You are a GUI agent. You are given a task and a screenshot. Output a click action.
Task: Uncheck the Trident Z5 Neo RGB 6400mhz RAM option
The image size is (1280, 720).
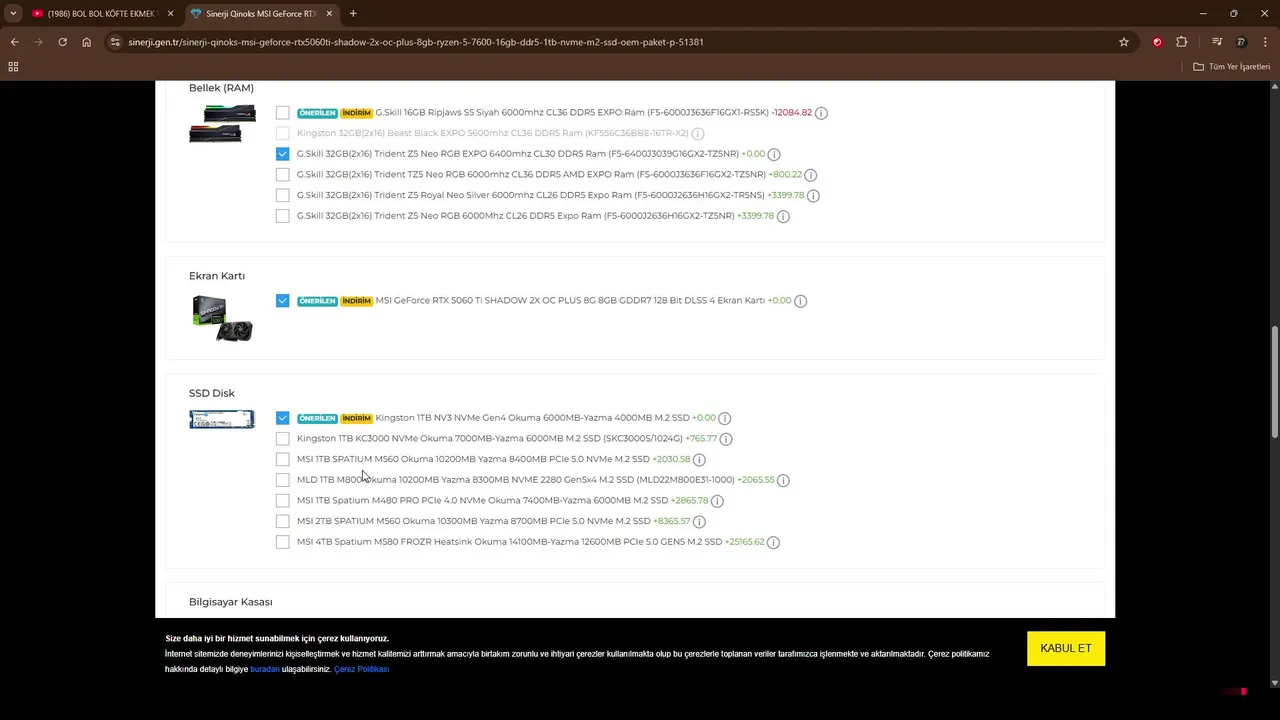(x=283, y=154)
